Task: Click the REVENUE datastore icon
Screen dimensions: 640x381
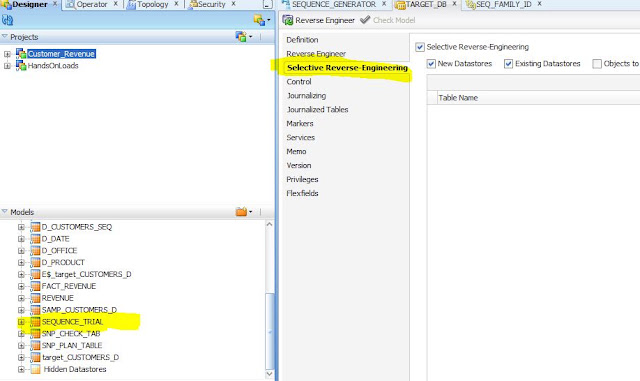Action: 36,298
